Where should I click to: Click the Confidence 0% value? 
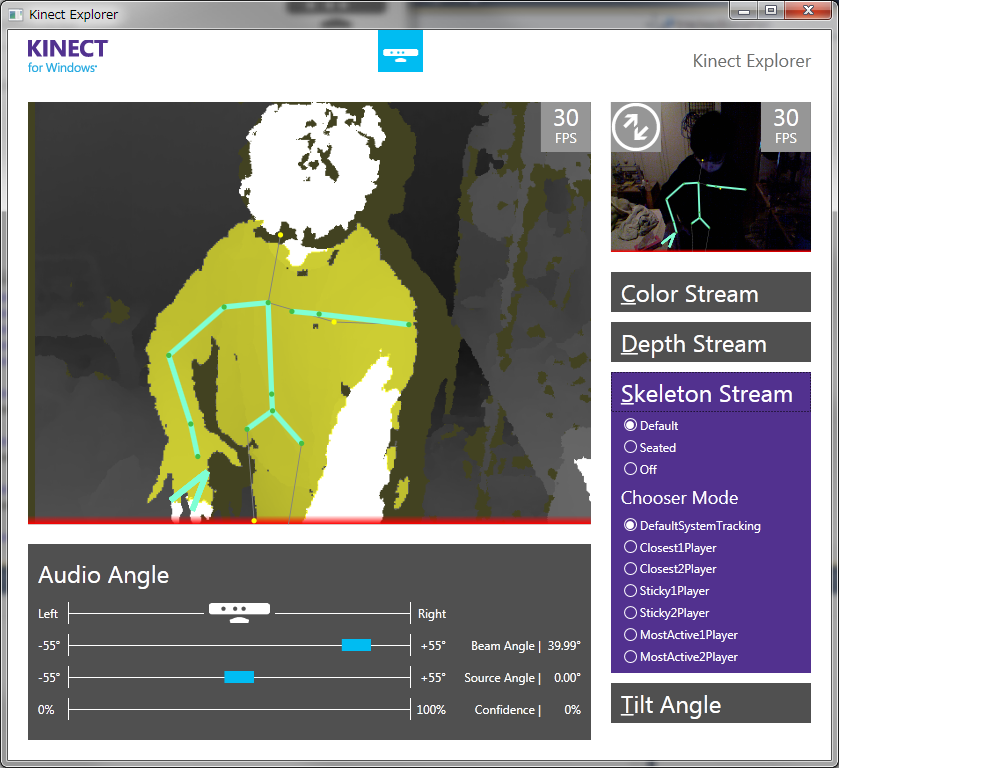point(572,710)
